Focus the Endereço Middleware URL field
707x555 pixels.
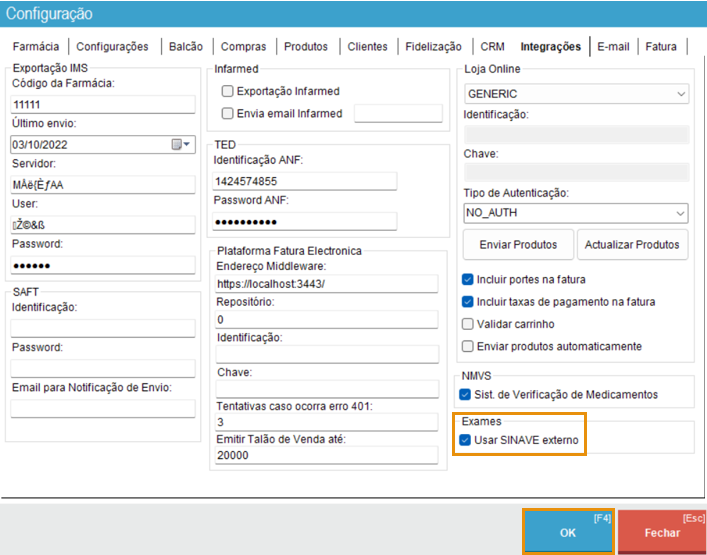coord(326,284)
